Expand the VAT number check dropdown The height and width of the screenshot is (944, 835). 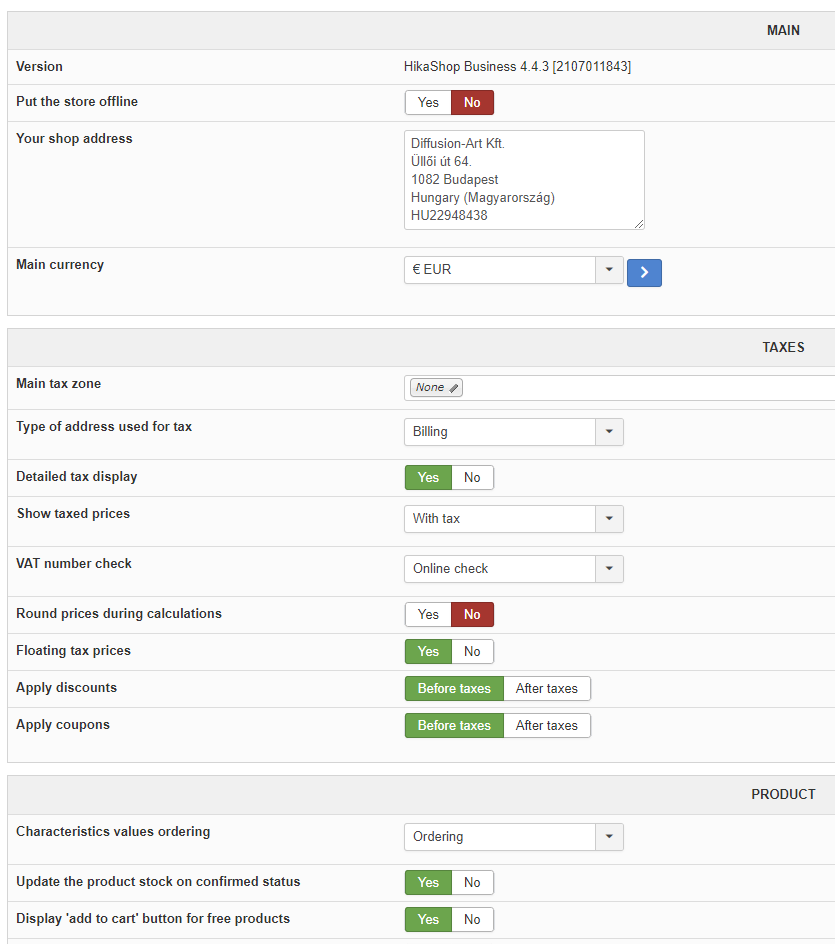click(513, 569)
